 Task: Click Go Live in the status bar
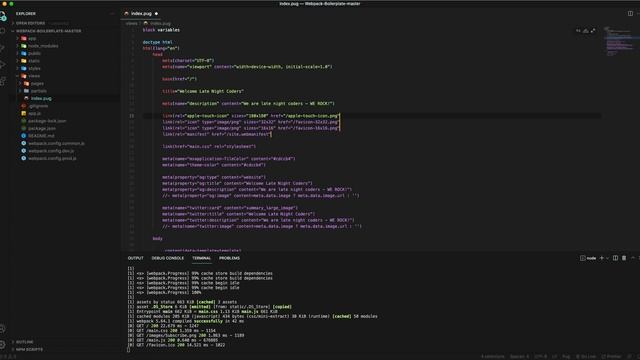coord(586,356)
